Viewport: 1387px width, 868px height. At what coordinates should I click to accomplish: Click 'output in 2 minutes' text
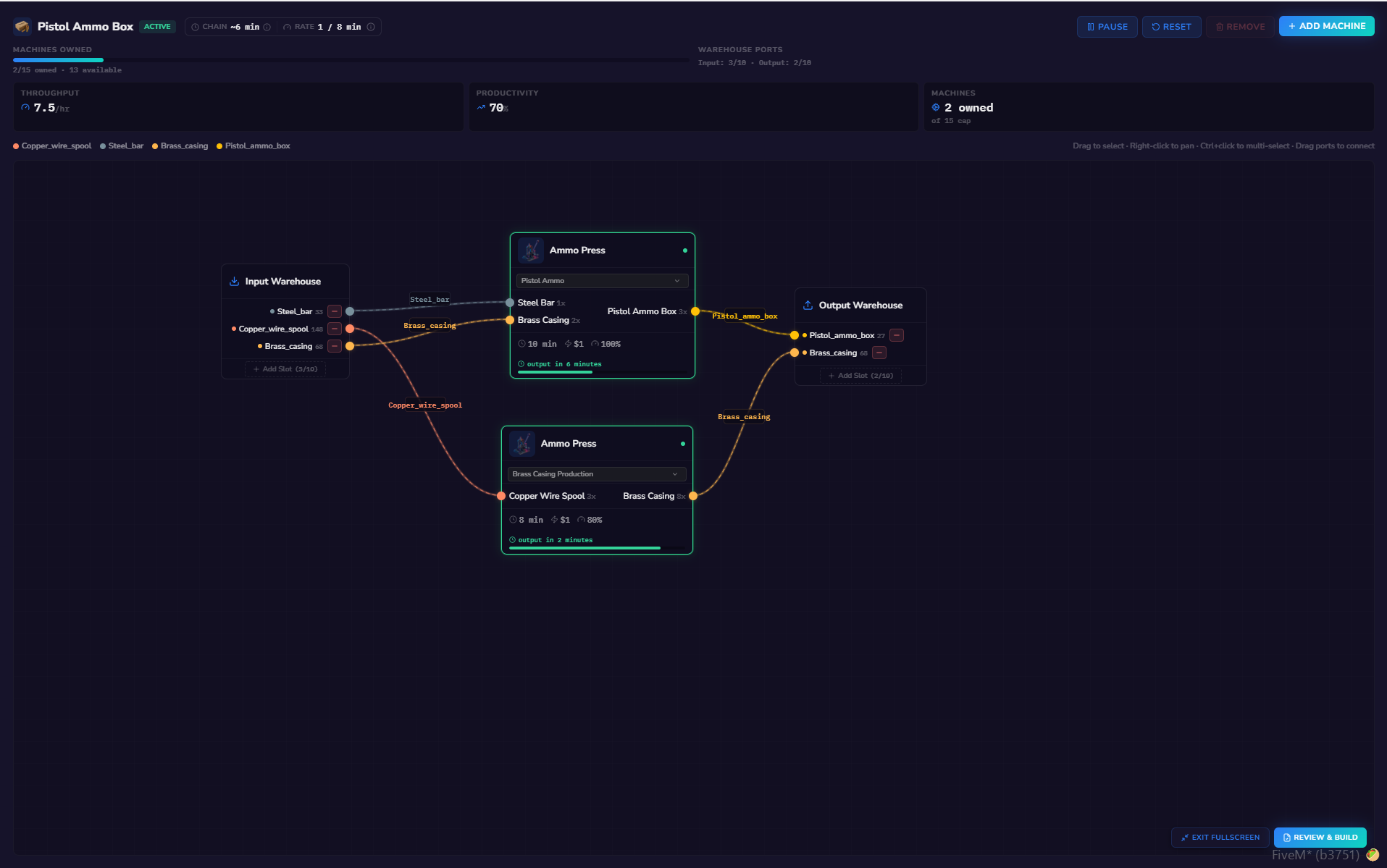pos(556,540)
